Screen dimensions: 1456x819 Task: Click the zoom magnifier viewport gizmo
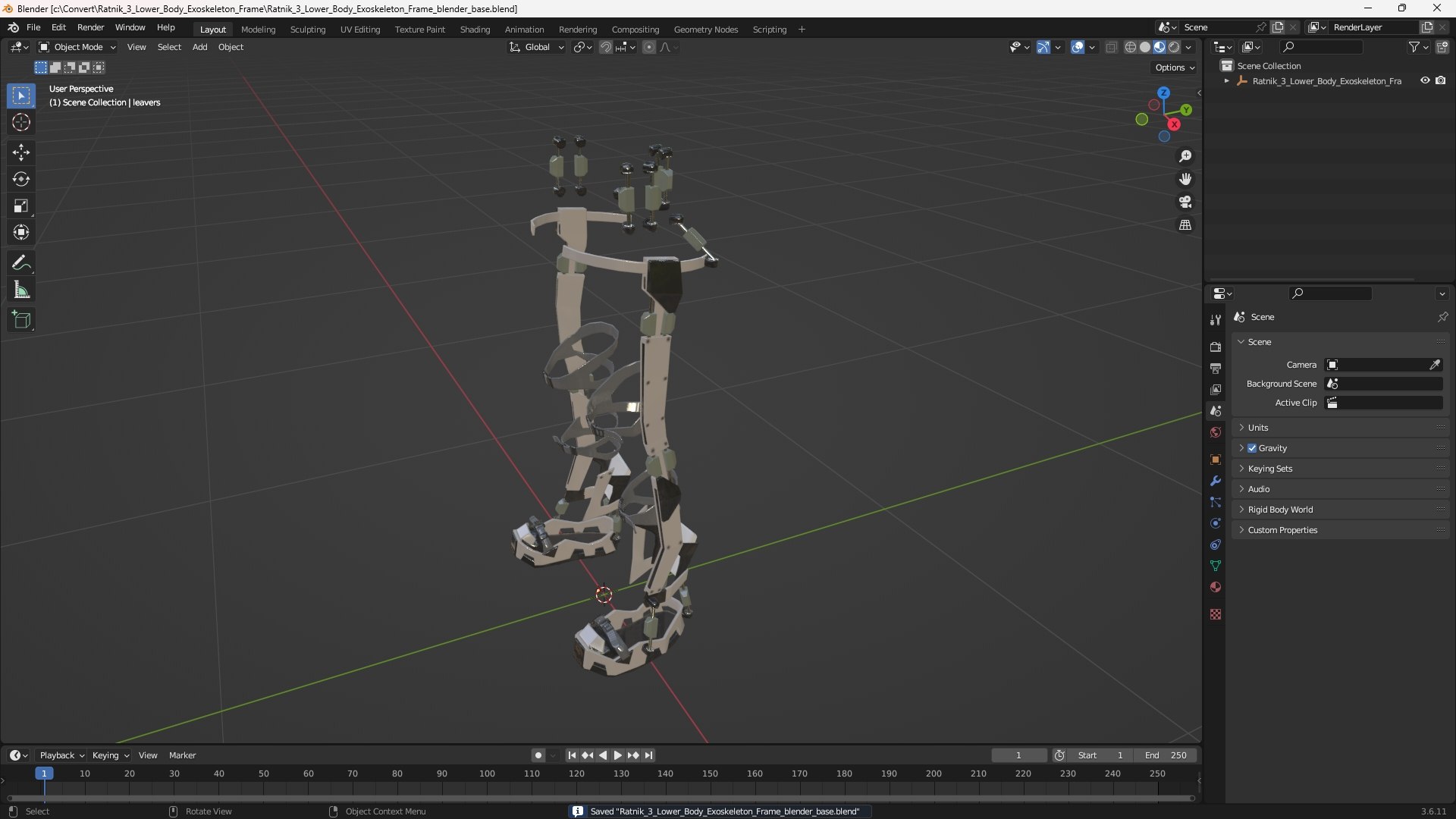pos(1185,156)
